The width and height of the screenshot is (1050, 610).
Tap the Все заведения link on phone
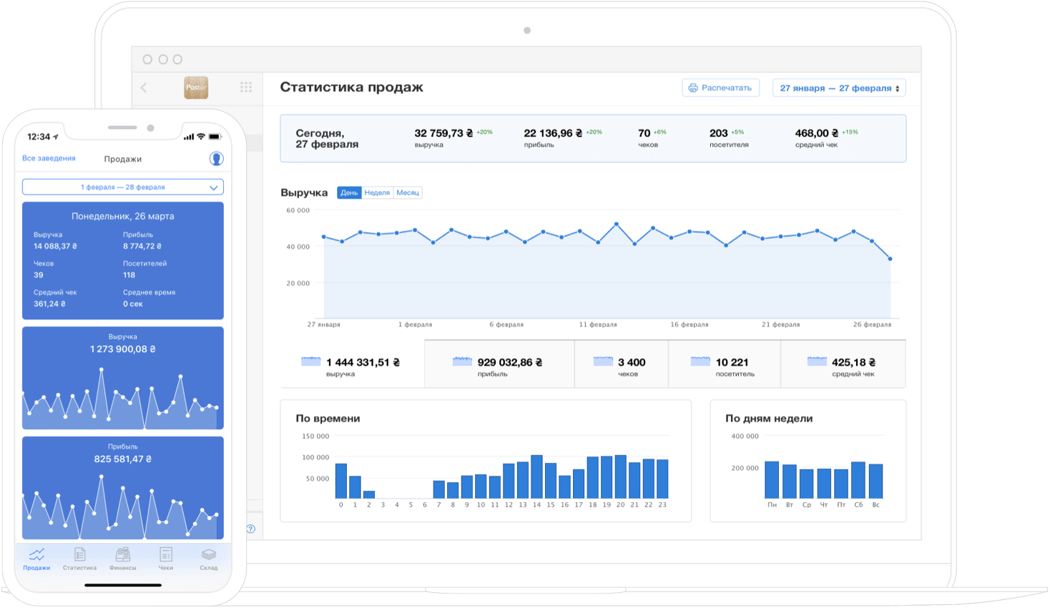tap(48, 159)
